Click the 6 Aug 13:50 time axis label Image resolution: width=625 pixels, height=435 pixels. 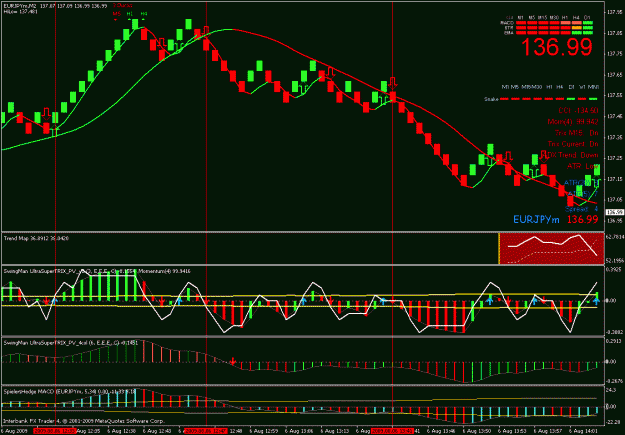click(476, 431)
